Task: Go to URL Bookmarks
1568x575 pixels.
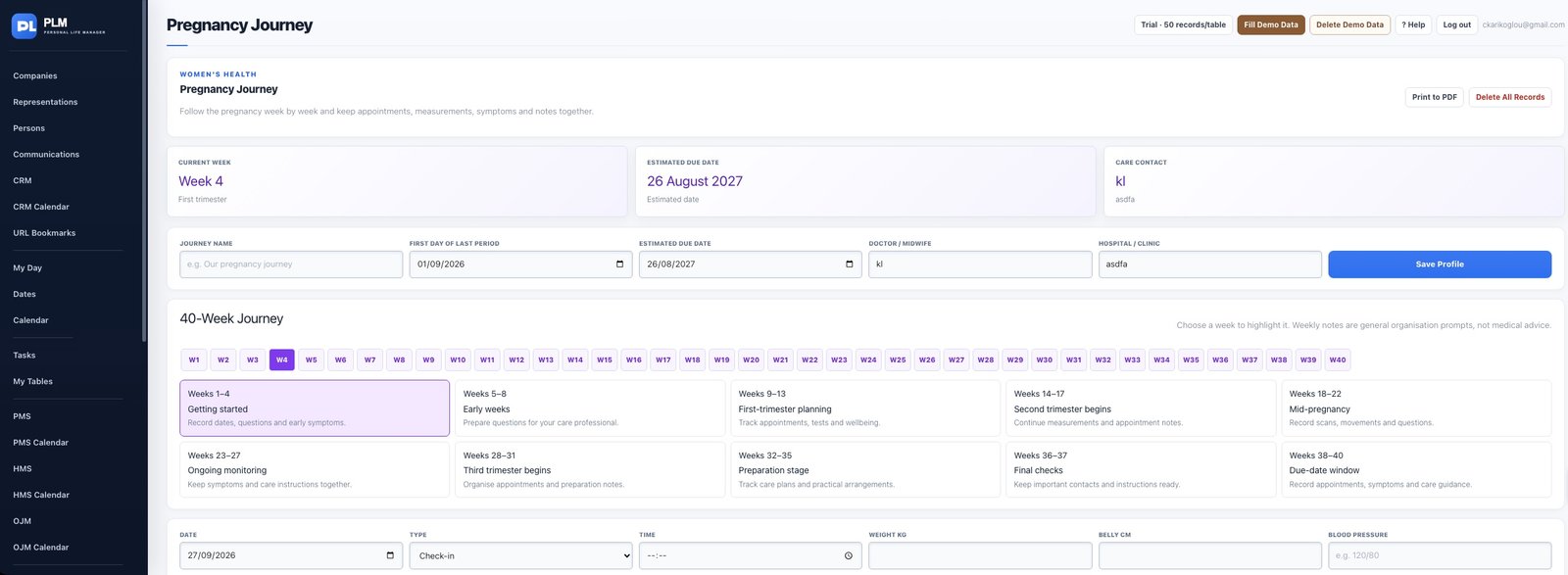Action: 44,233
